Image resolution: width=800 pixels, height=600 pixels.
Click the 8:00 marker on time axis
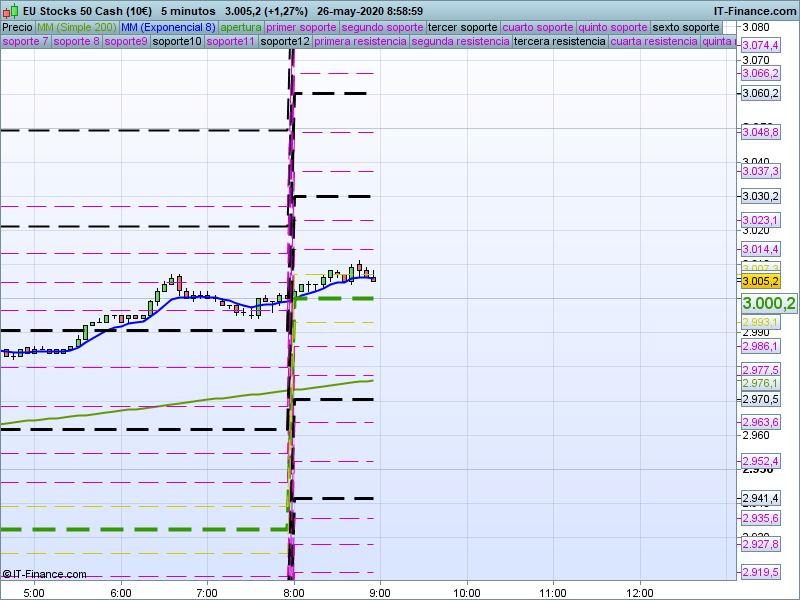293,592
